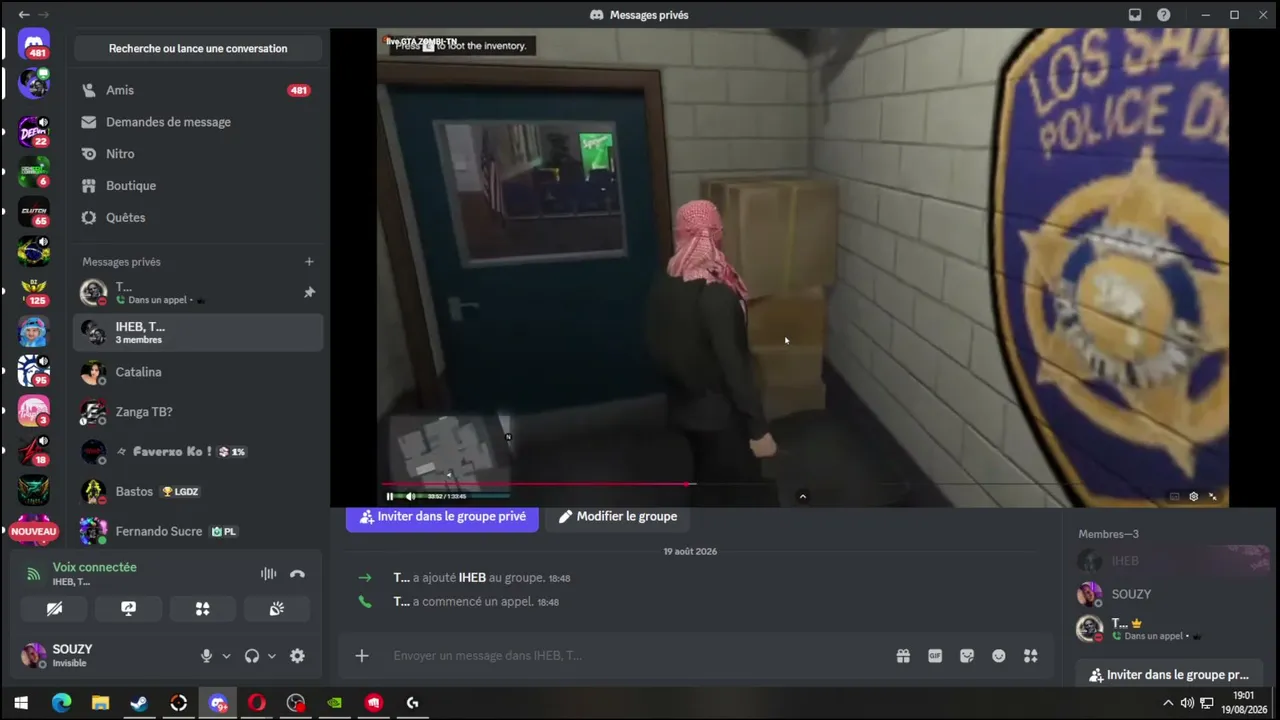Send a gift with the gift icon
The image size is (1280, 720).
click(x=903, y=656)
